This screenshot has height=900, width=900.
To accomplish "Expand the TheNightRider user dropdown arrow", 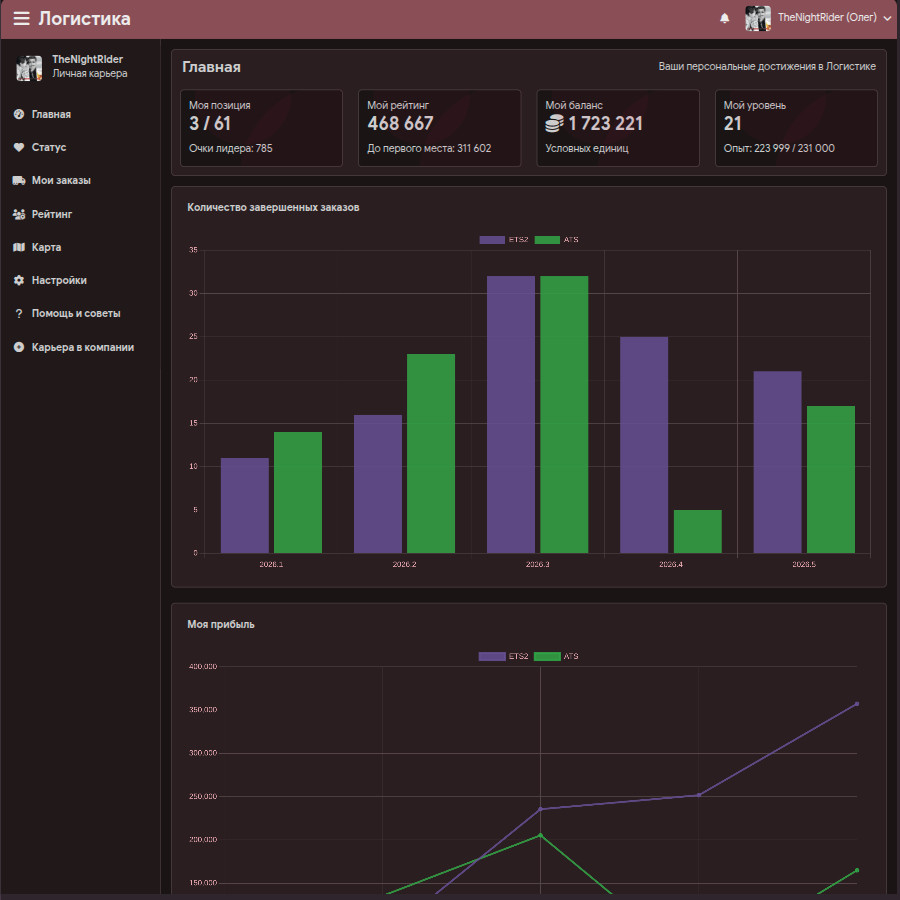I will [887, 18].
